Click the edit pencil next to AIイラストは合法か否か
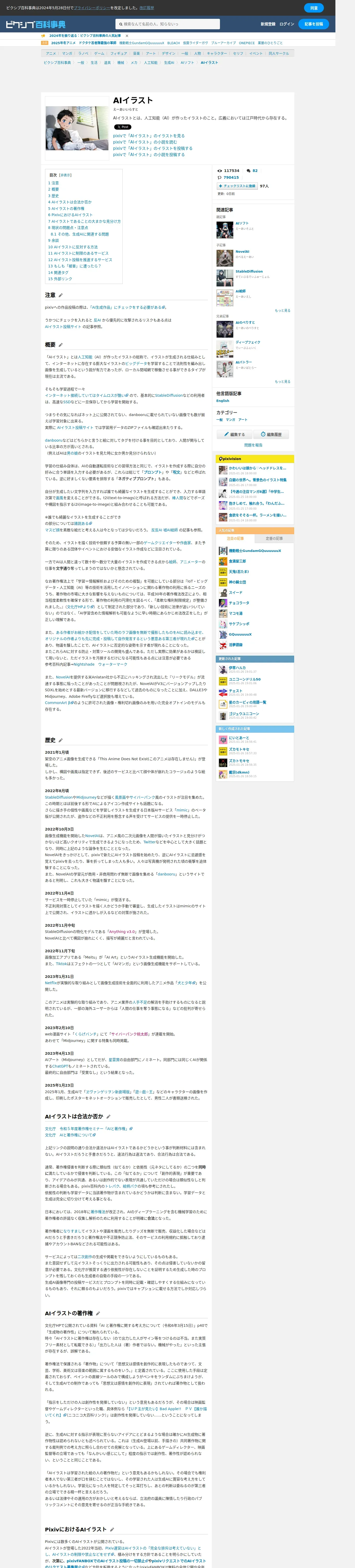The height and width of the screenshot is (1568, 355). (x=108, y=1117)
